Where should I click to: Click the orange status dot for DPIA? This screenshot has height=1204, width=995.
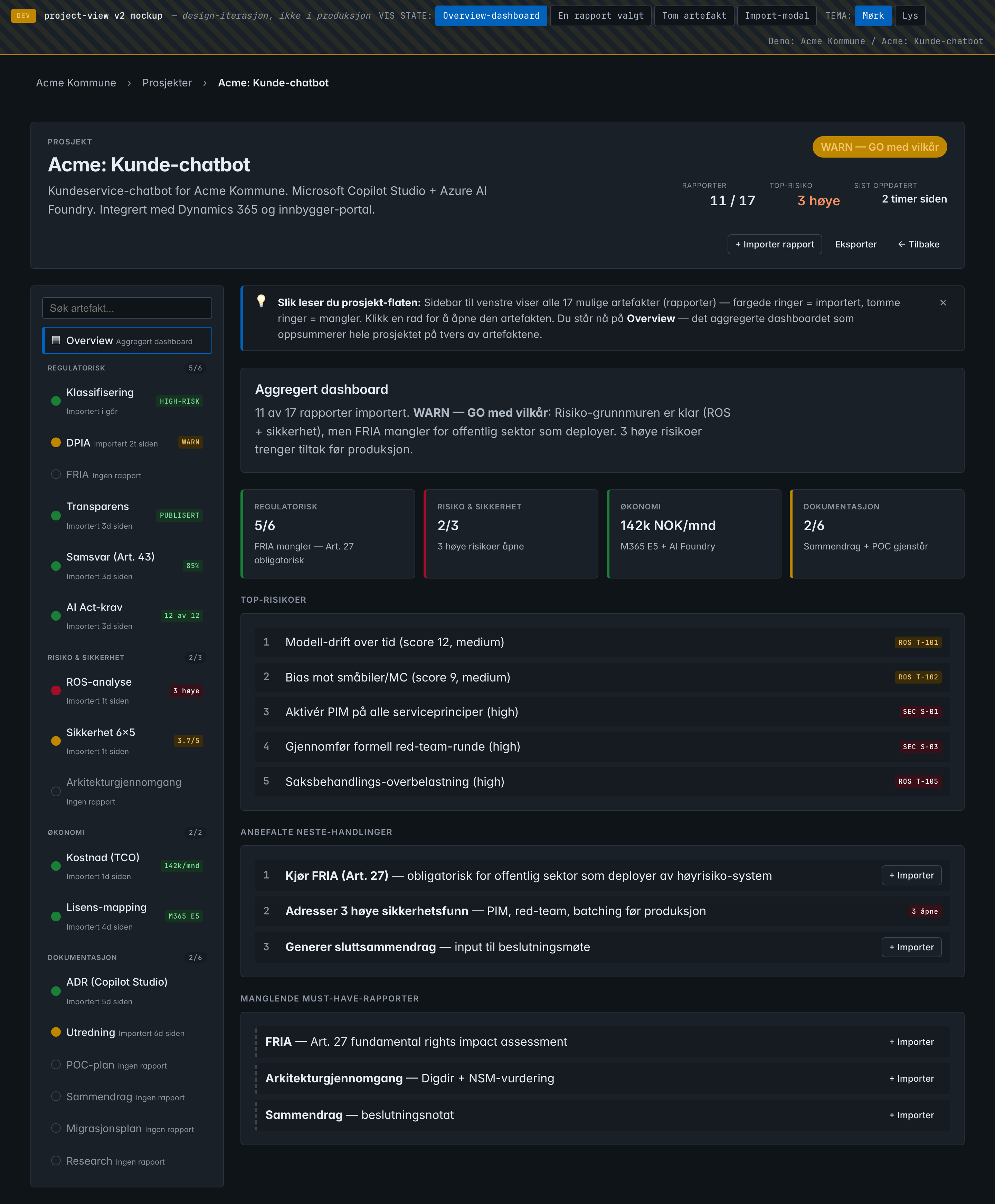click(56, 442)
